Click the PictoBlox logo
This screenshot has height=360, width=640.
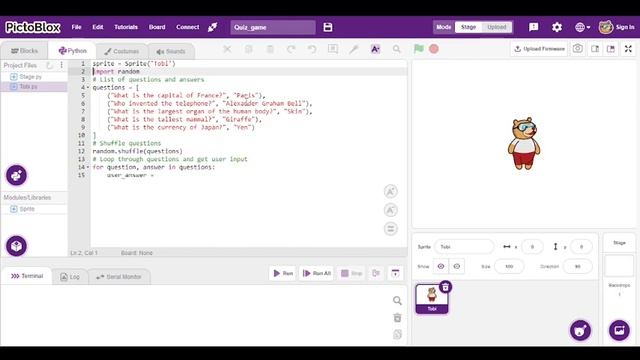[33, 27]
